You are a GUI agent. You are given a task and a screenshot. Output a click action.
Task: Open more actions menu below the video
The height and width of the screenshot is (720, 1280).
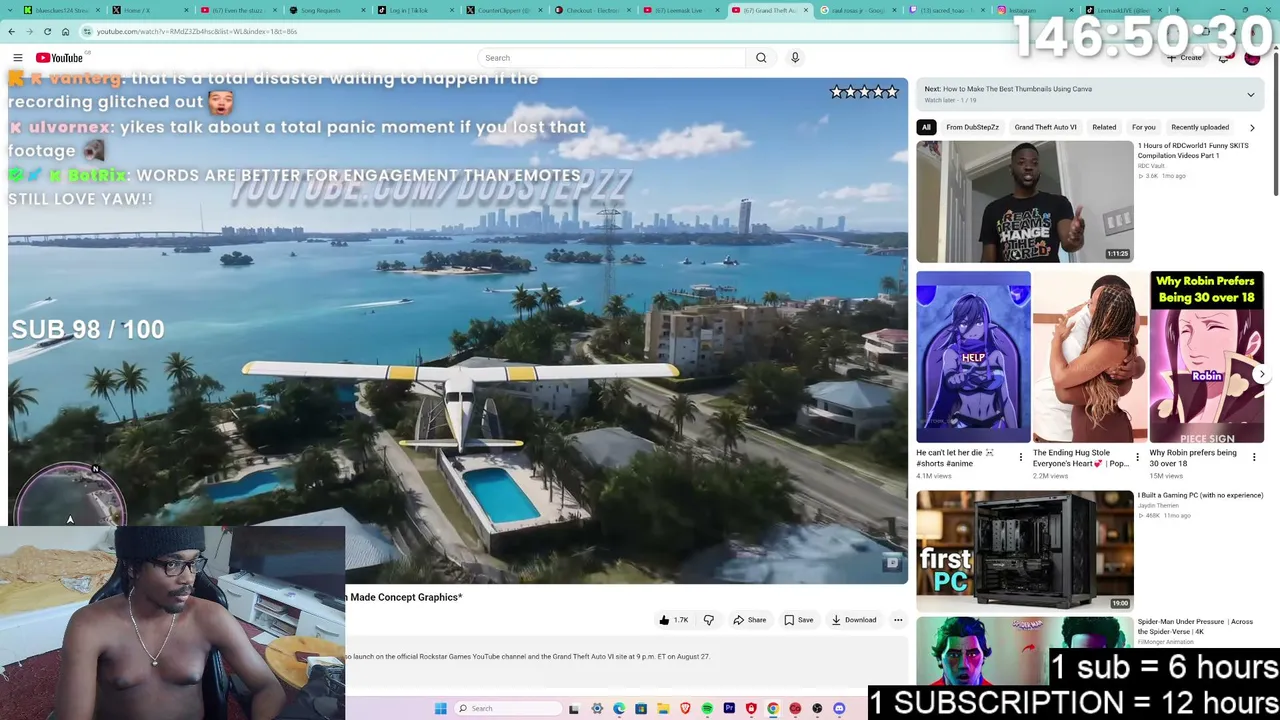pyautogui.click(x=898, y=620)
